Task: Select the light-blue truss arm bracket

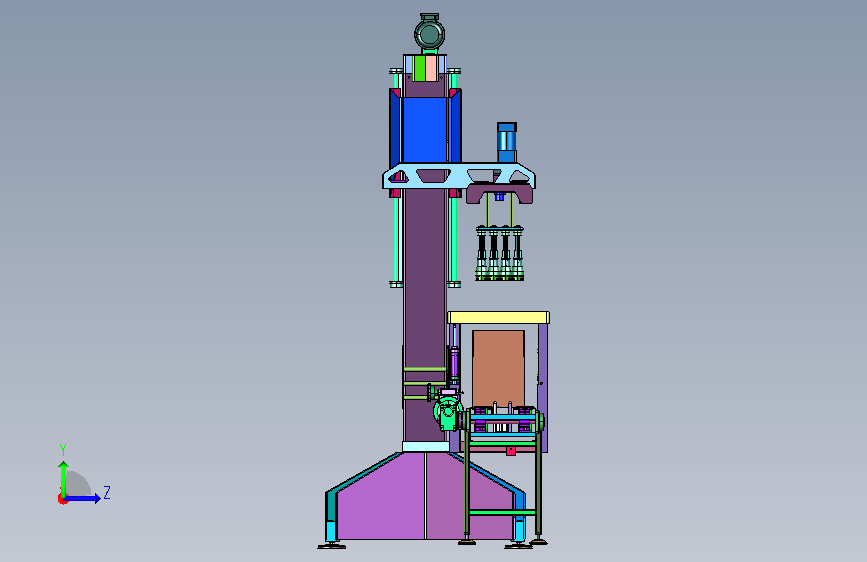Action: point(459,176)
